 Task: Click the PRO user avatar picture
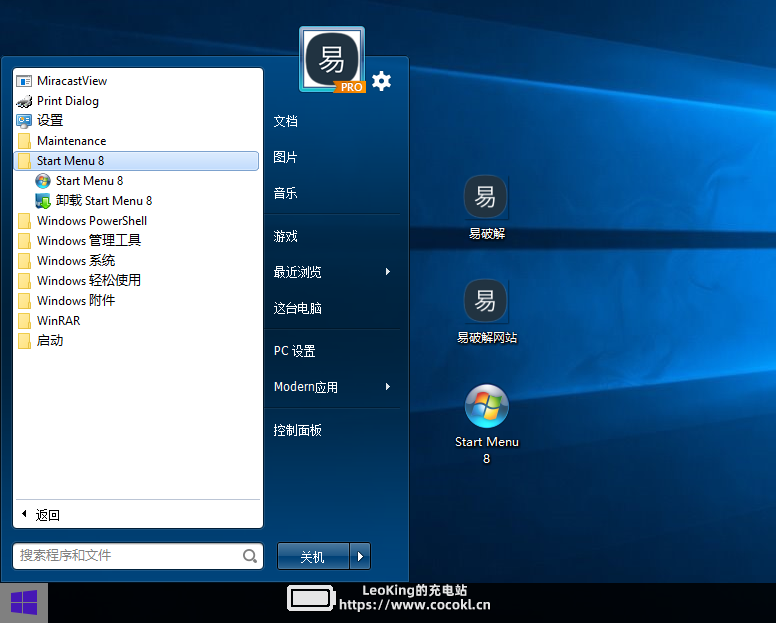332,59
